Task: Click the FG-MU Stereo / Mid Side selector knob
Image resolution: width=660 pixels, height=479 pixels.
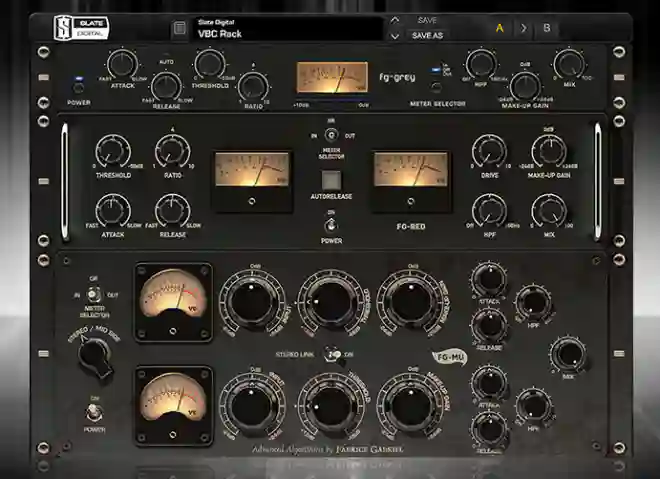Action: tap(96, 357)
